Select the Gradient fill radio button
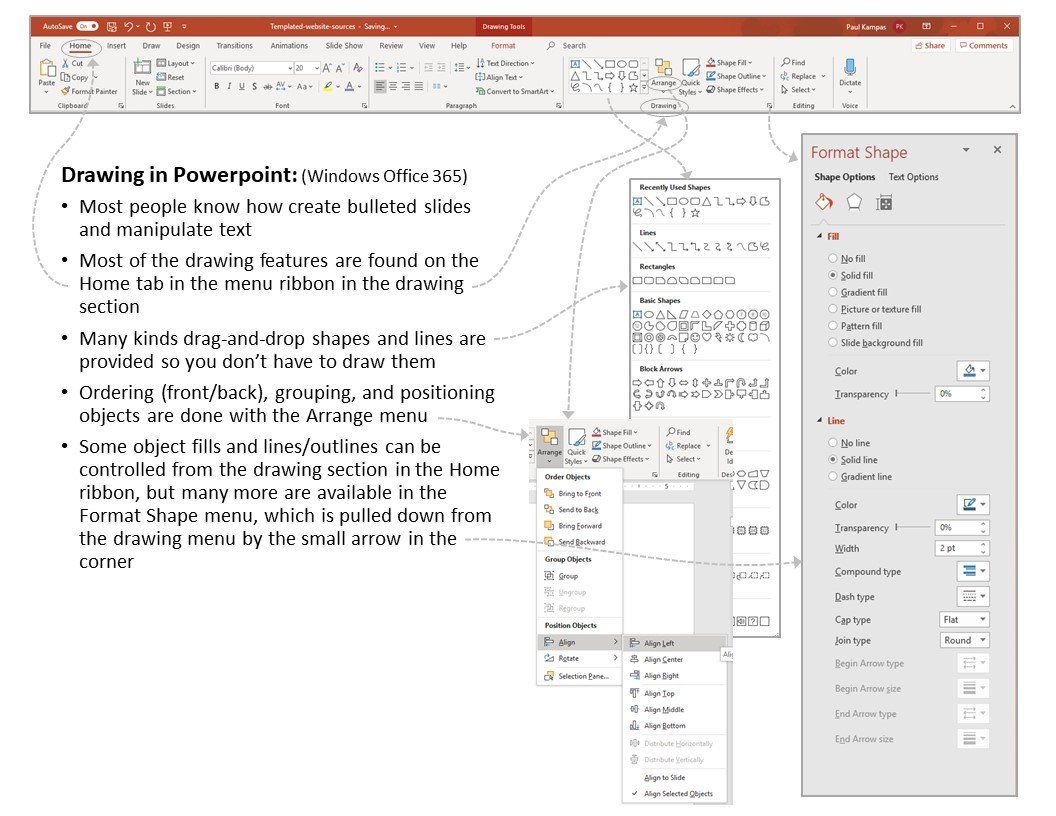This screenshot has width=1056, height=816. 833,292
